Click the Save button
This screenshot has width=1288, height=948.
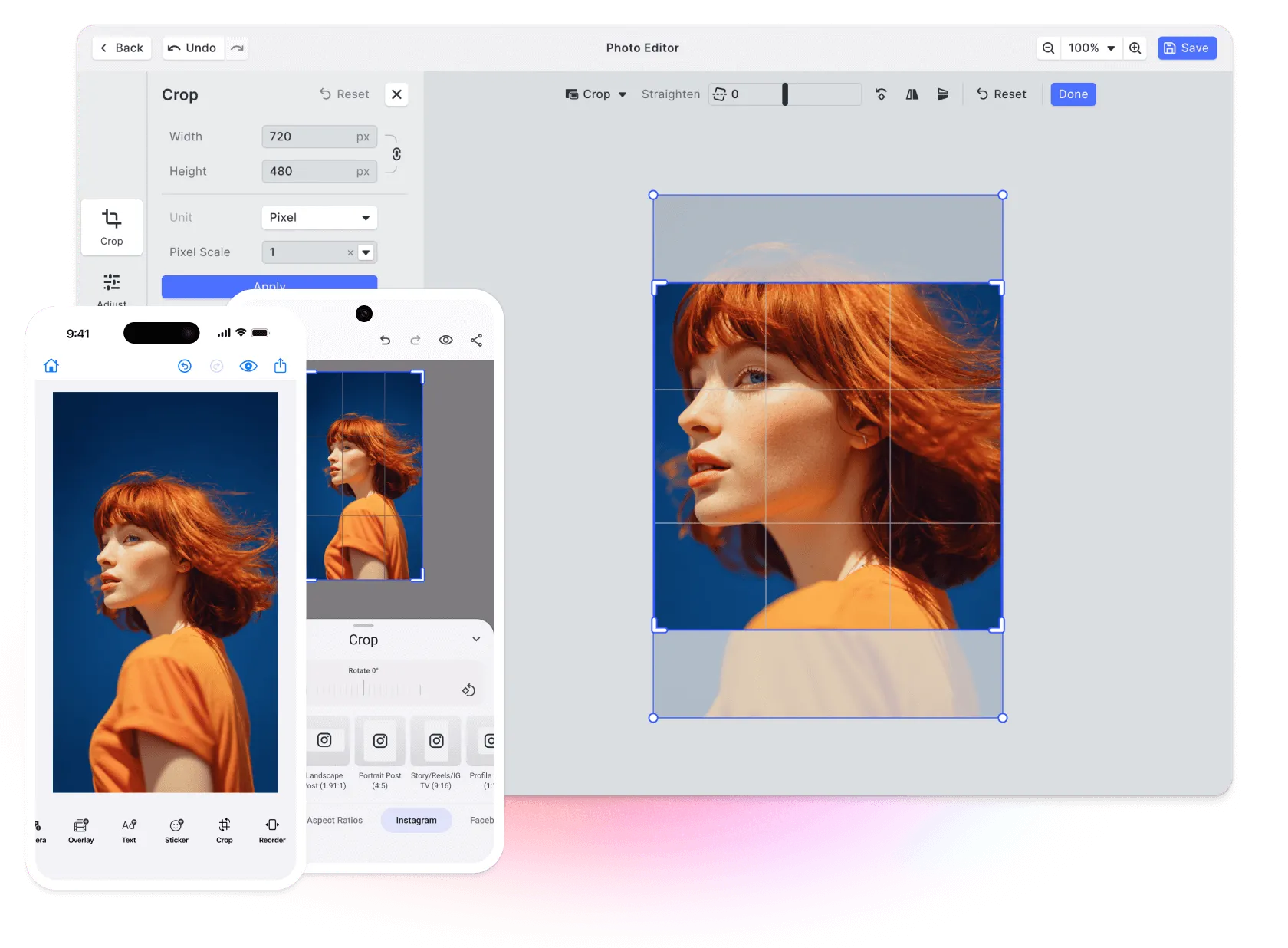point(1186,48)
